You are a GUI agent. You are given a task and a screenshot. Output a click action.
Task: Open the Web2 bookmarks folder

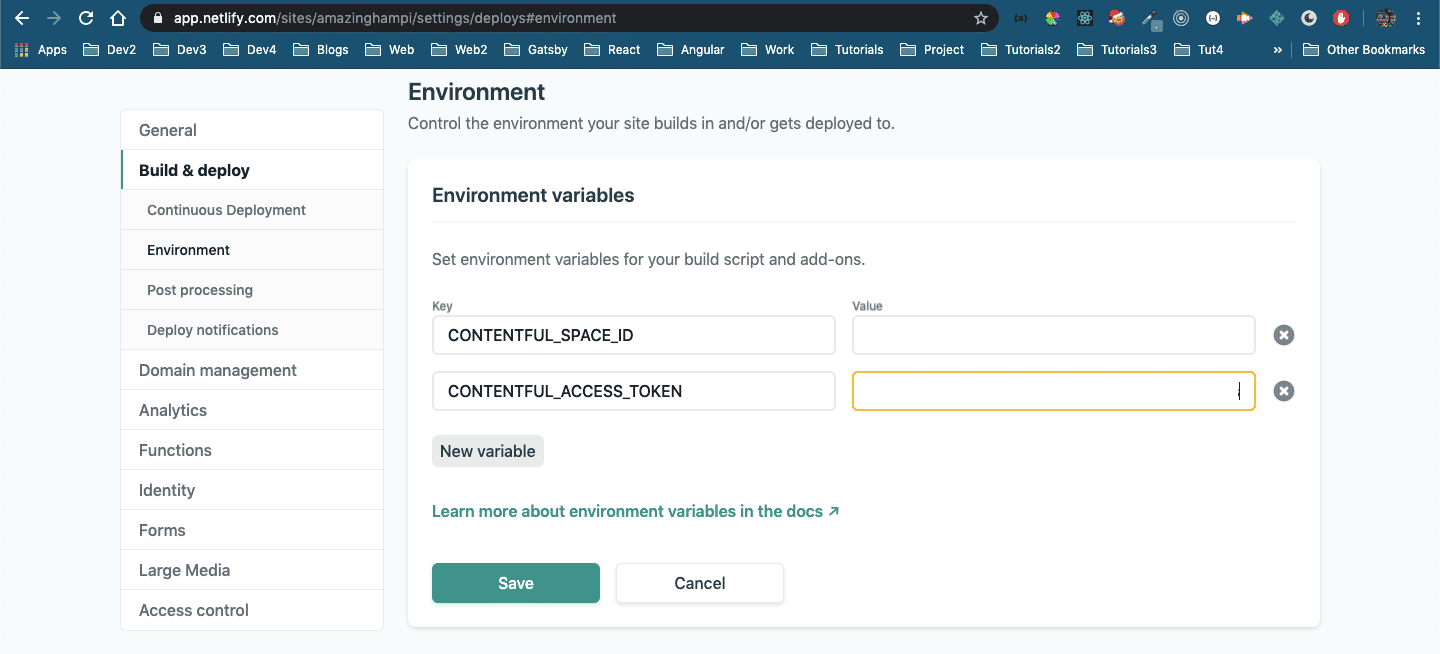(x=459, y=49)
